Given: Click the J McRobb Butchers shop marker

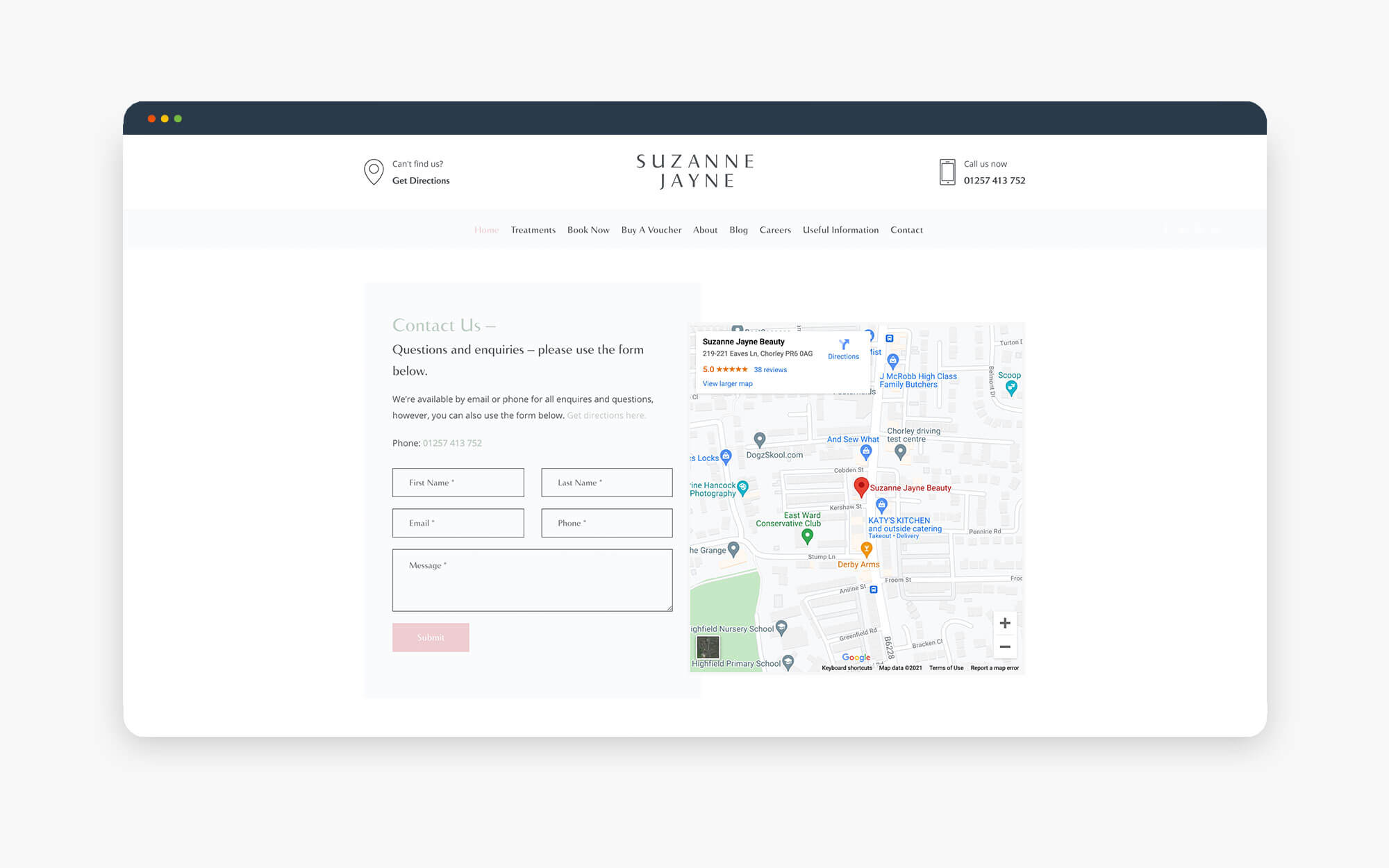Looking at the screenshot, I should tap(893, 360).
